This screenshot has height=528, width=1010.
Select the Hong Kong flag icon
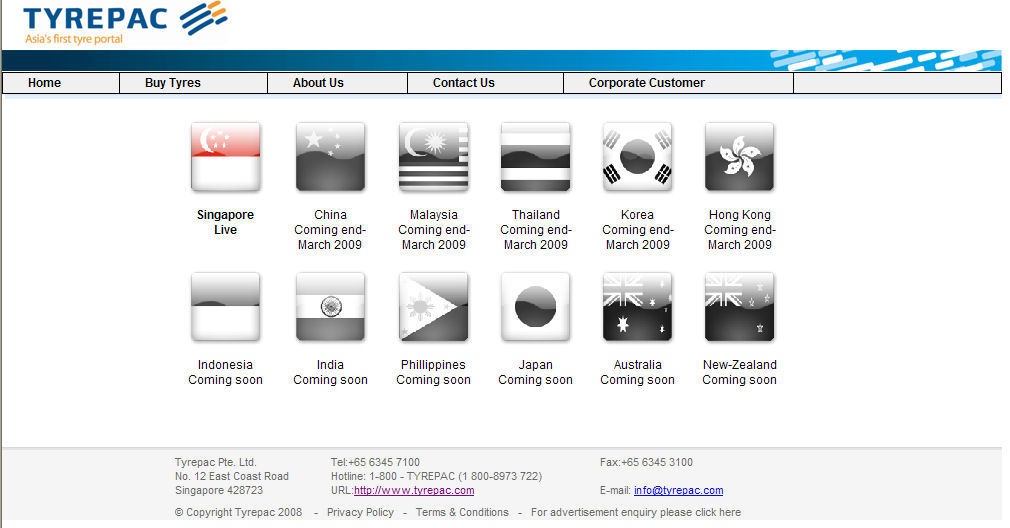(739, 157)
